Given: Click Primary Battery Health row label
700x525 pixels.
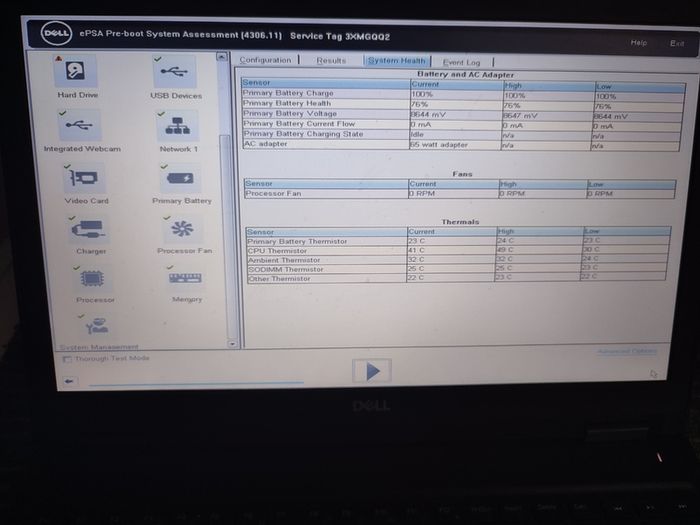Looking at the screenshot, I should click(287, 103).
